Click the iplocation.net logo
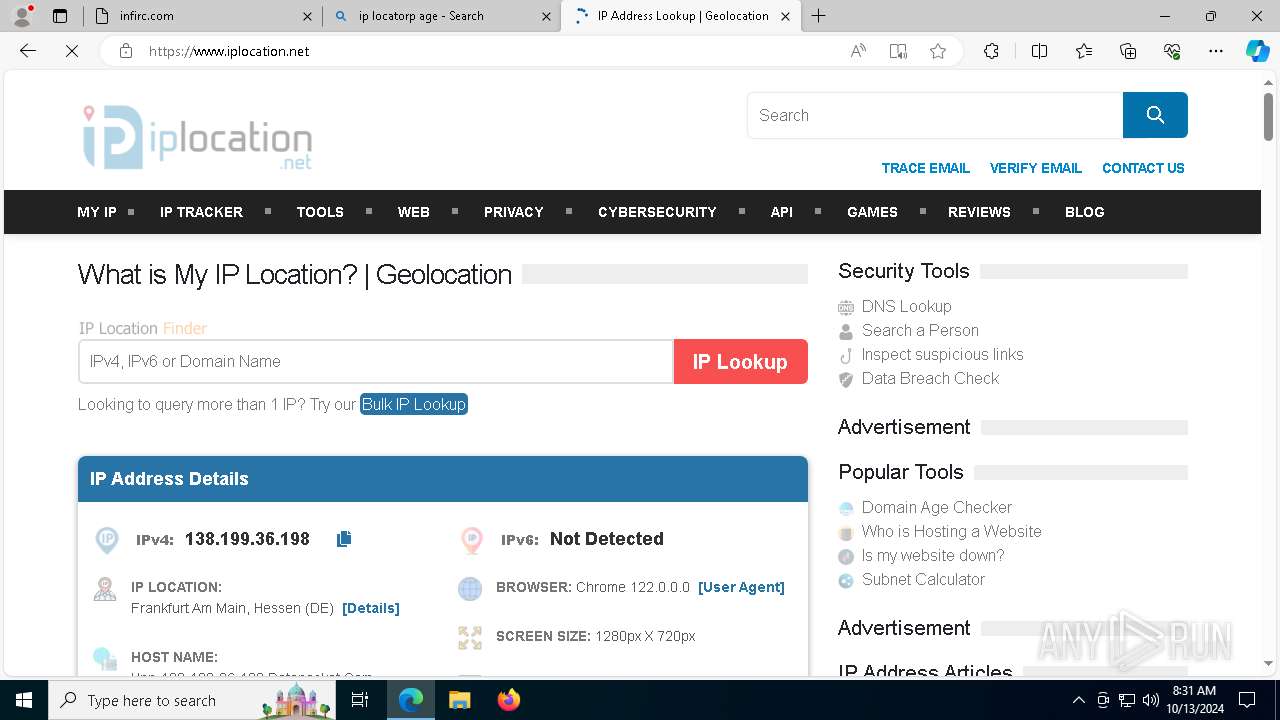The height and width of the screenshot is (720, 1280). click(197, 137)
